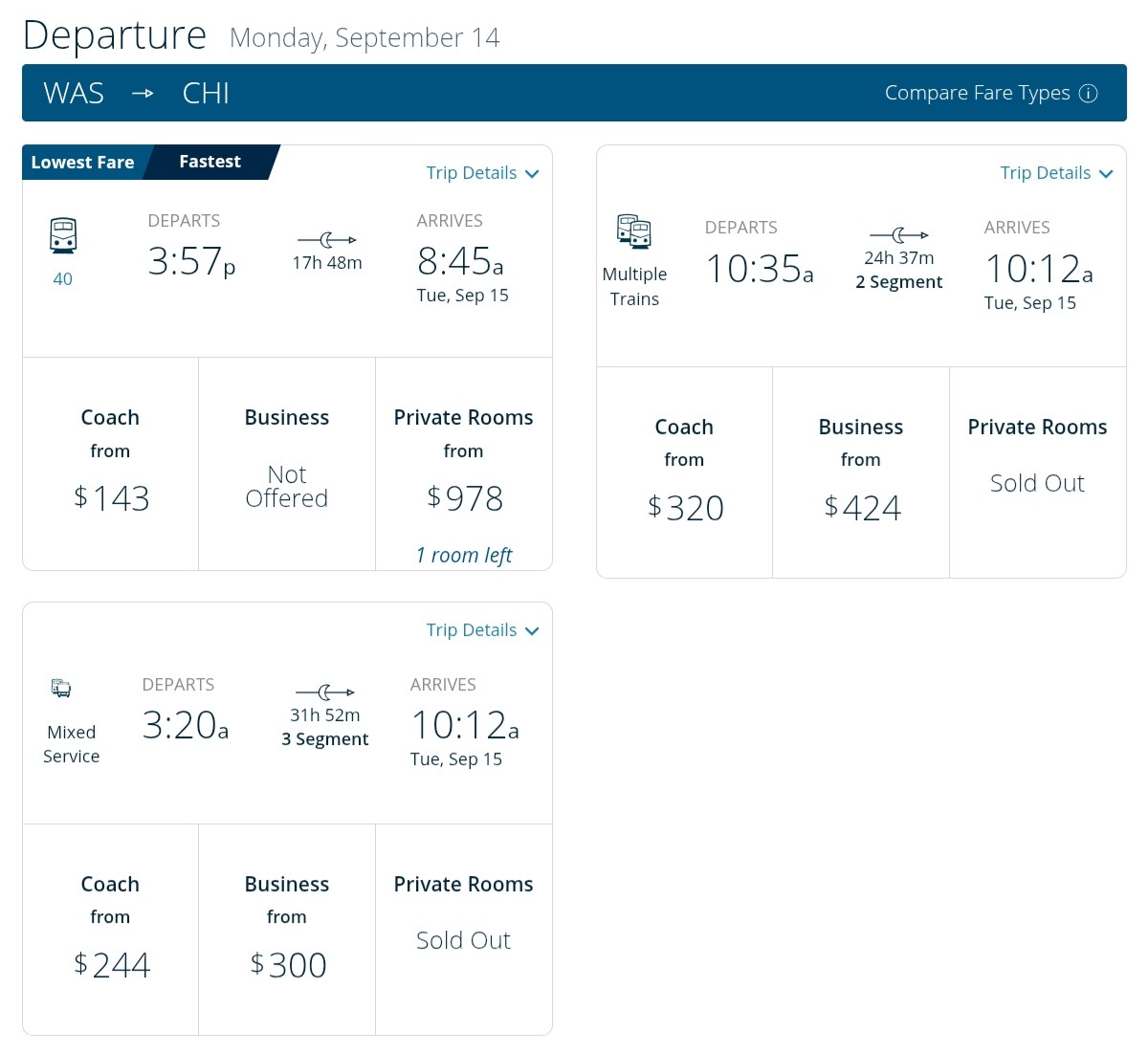Click the 31h 52m duration
The image size is (1148, 1053).
click(325, 715)
